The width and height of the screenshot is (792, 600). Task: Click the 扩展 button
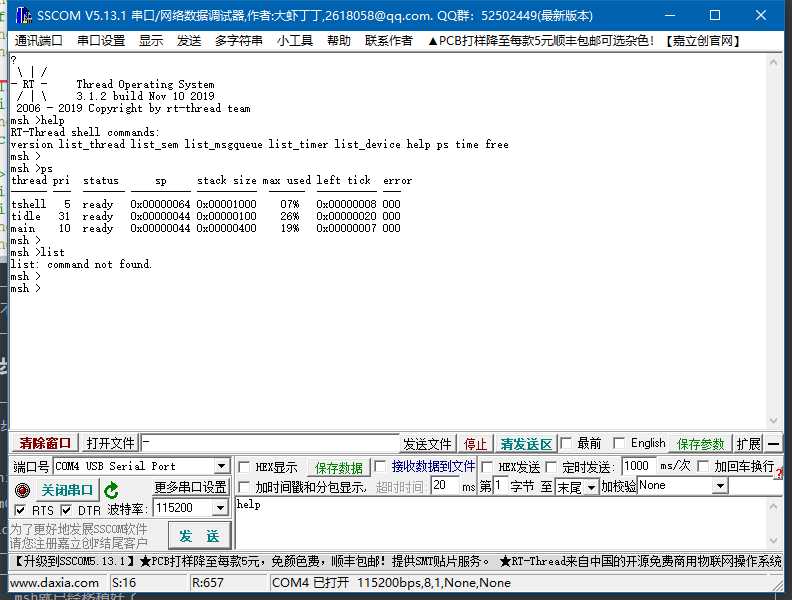748,444
